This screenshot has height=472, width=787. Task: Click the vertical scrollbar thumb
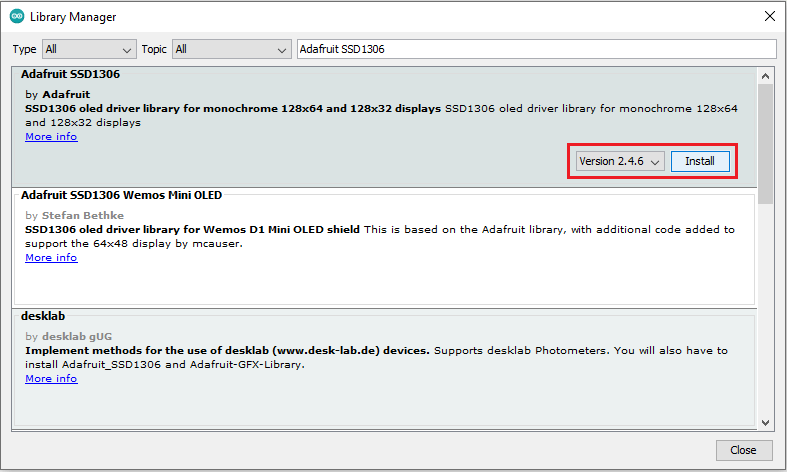click(x=765, y=144)
